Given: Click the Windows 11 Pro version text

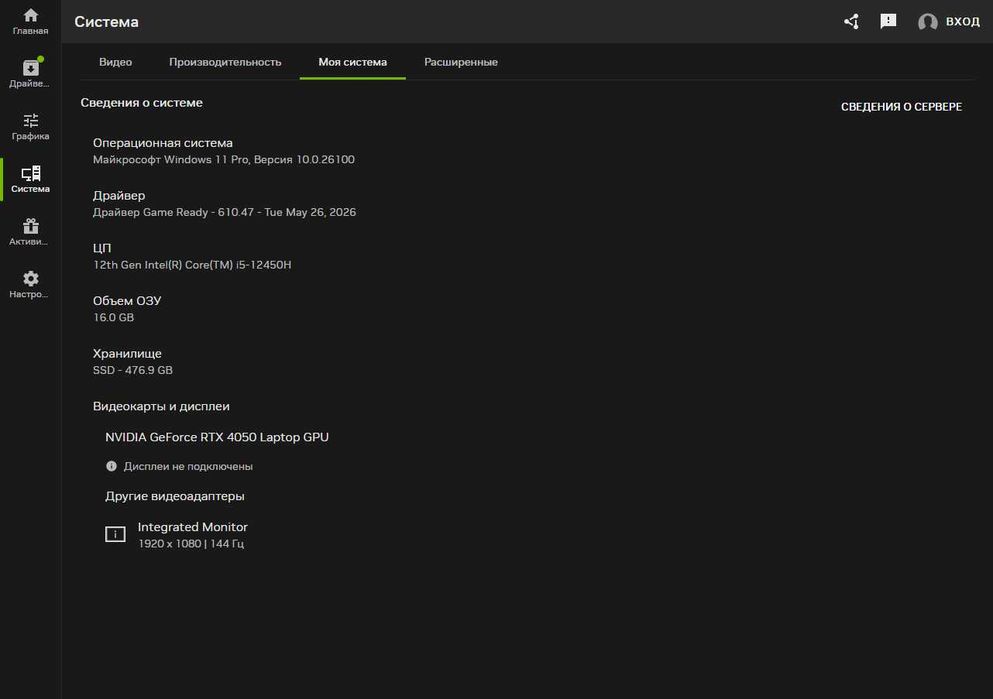Looking at the screenshot, I should click(224, 160).
